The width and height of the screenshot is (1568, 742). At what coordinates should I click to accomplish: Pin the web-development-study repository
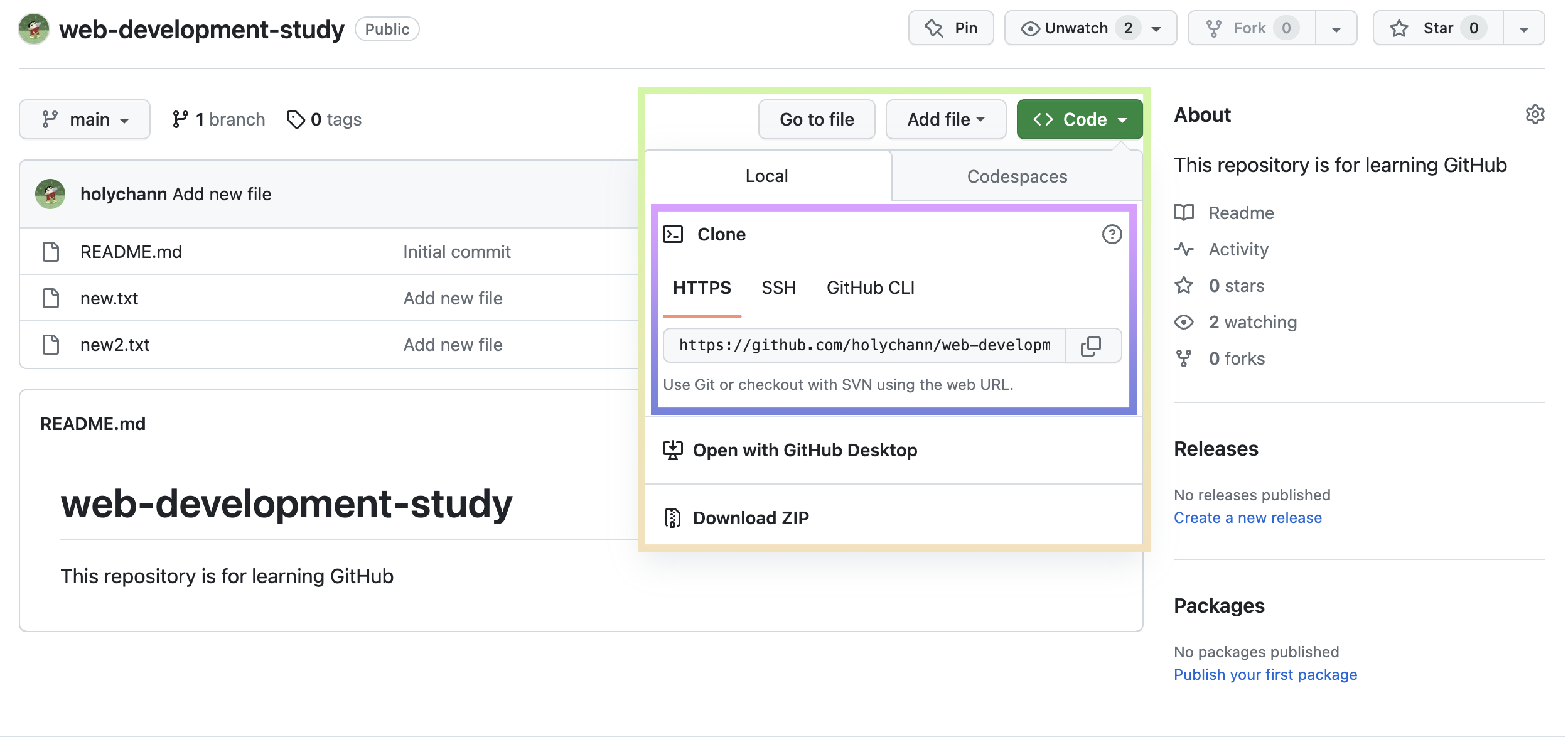click(951, 28)
